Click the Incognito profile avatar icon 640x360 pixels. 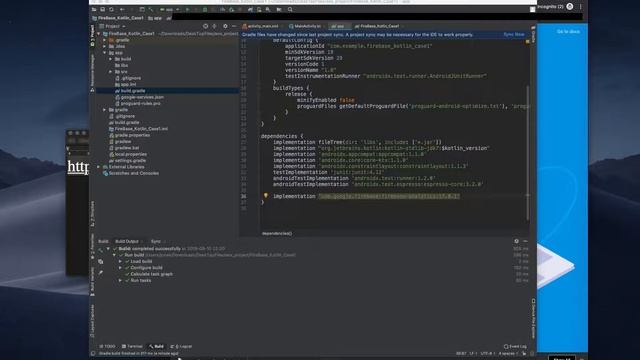pos(569,7)
